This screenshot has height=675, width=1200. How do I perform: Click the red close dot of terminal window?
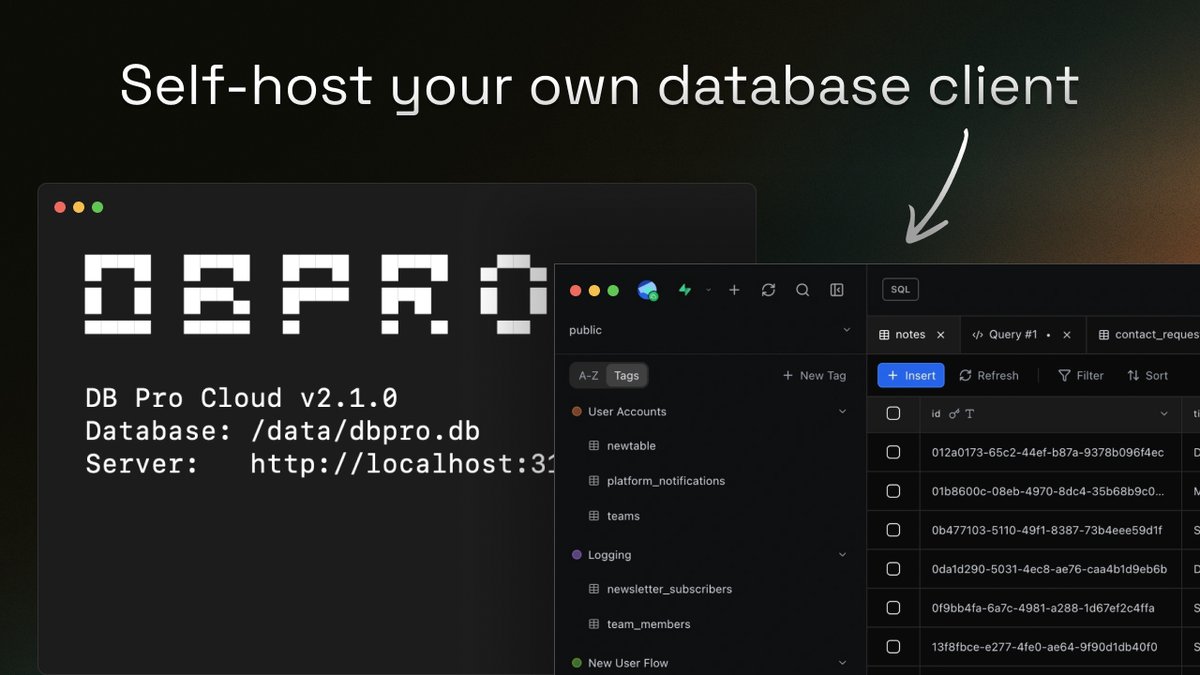coord(60,207)
